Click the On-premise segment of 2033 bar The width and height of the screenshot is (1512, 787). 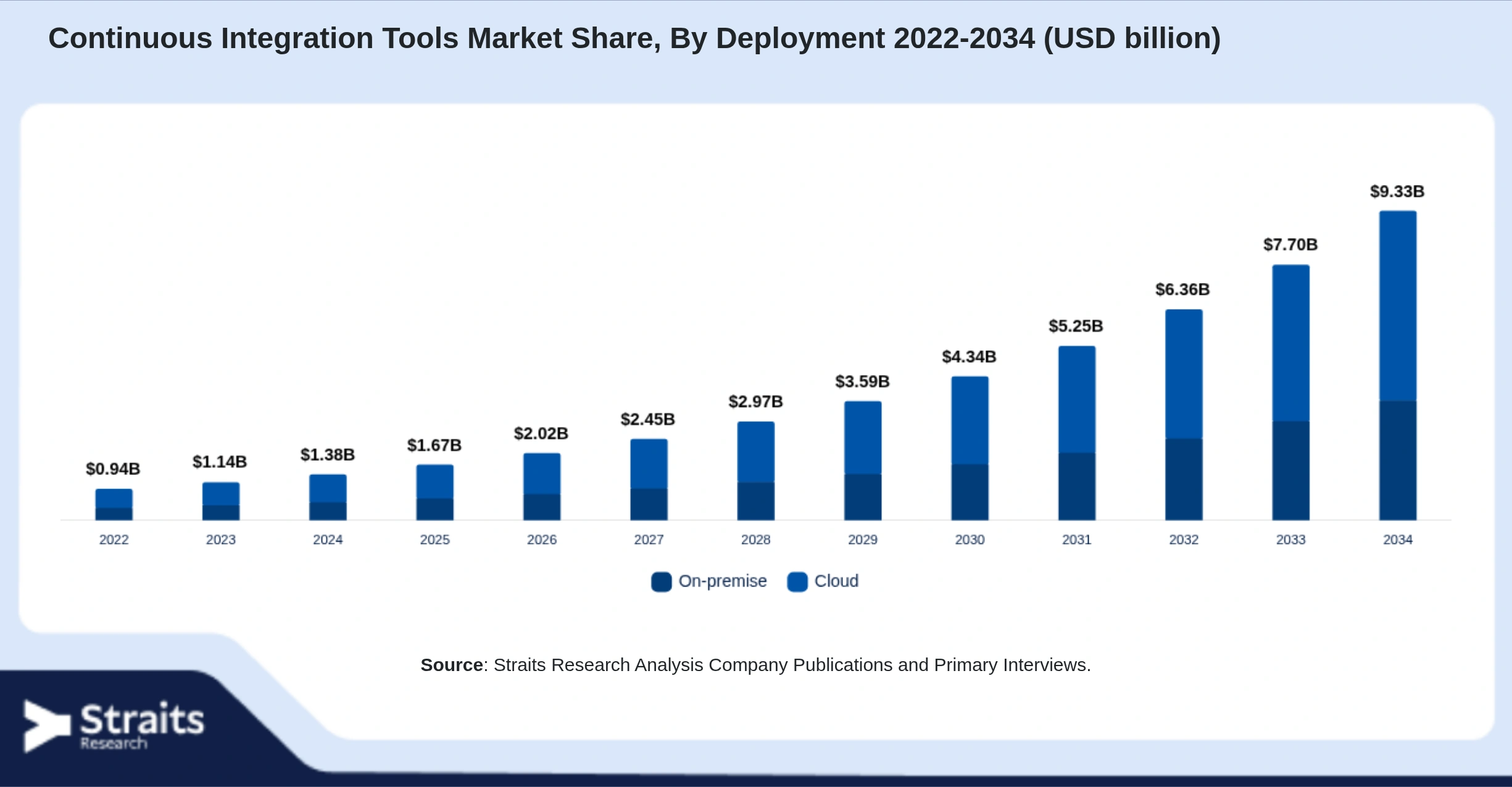pyautogui.click(x=1290, y=471)
